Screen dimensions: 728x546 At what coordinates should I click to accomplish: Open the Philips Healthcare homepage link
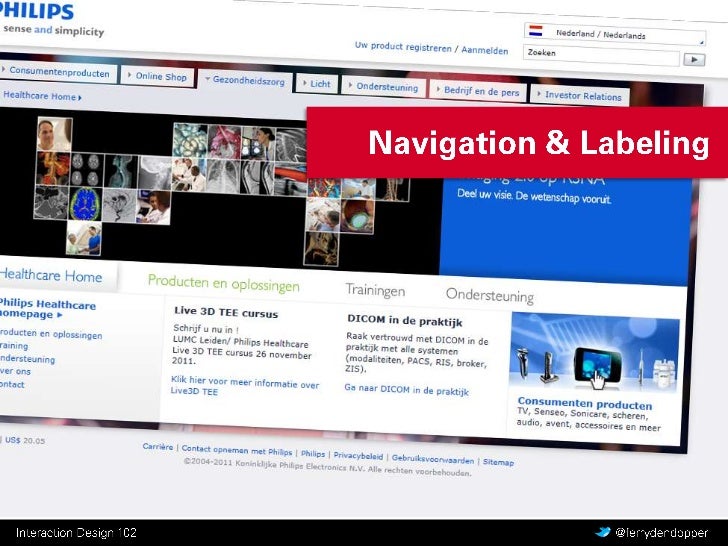(46, 309)
